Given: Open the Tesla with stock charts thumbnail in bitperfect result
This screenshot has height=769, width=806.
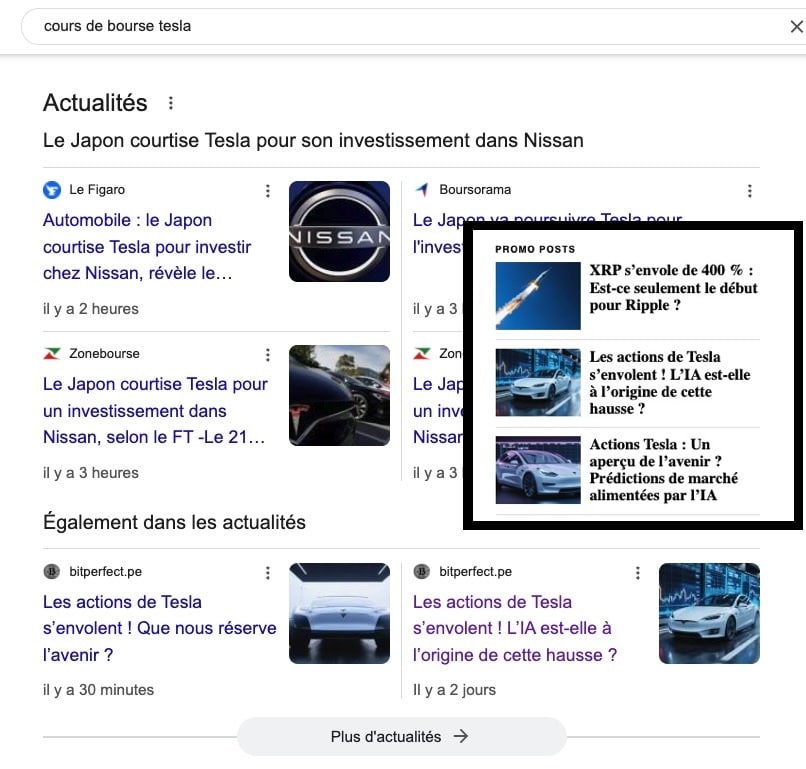Looking at the screenshot, I should click(x=709, y=613).
